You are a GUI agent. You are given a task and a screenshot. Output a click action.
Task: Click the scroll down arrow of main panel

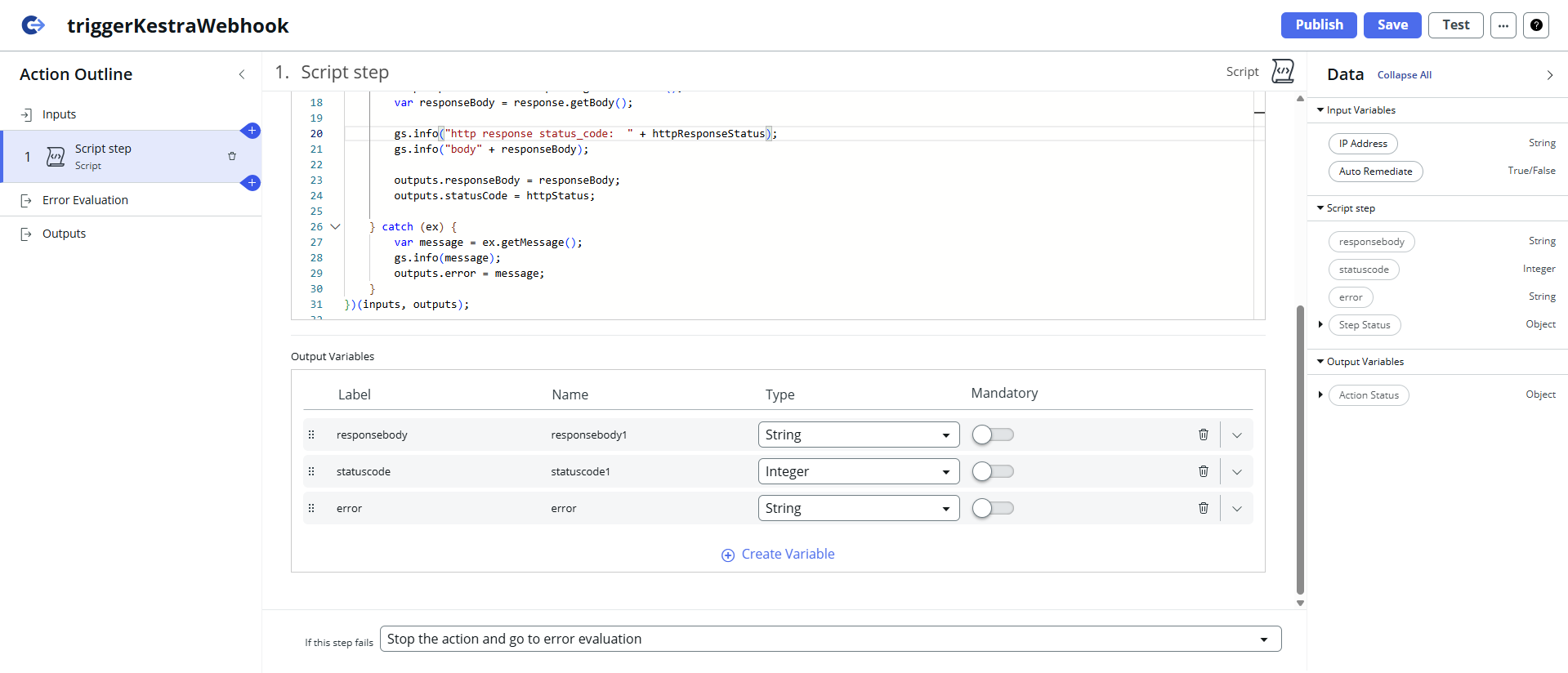pyautogui.click(x=1300, y=604)
